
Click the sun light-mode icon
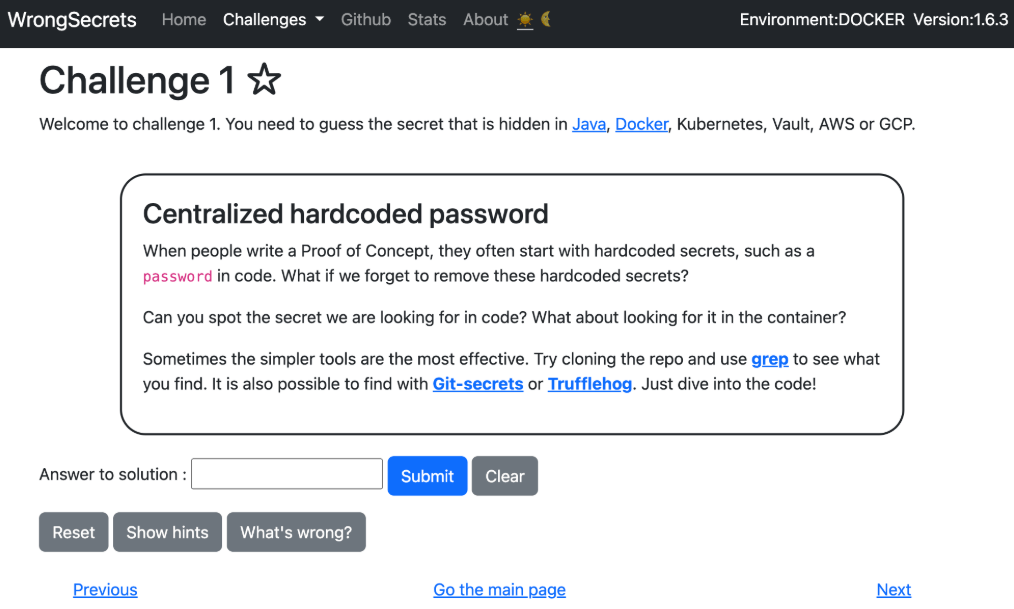525,20
